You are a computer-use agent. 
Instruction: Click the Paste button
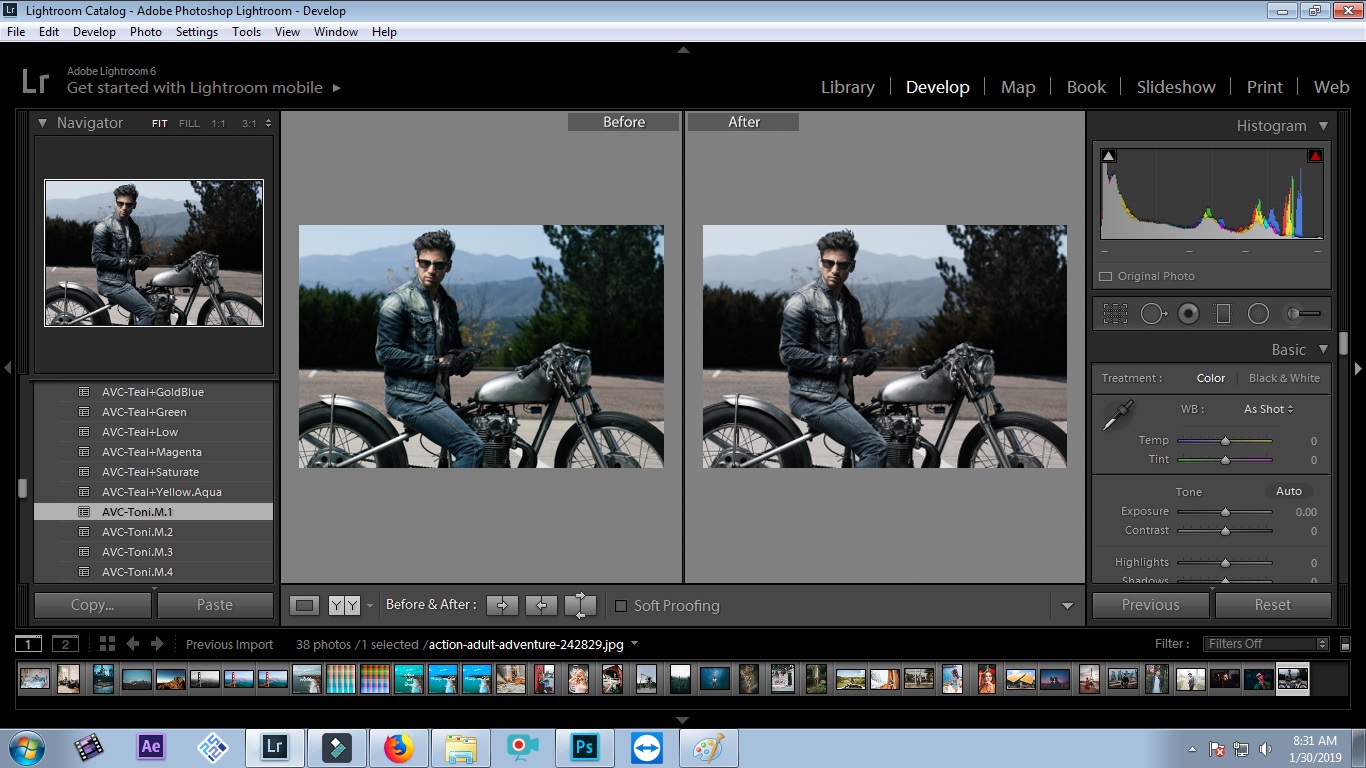pos(215,605)
